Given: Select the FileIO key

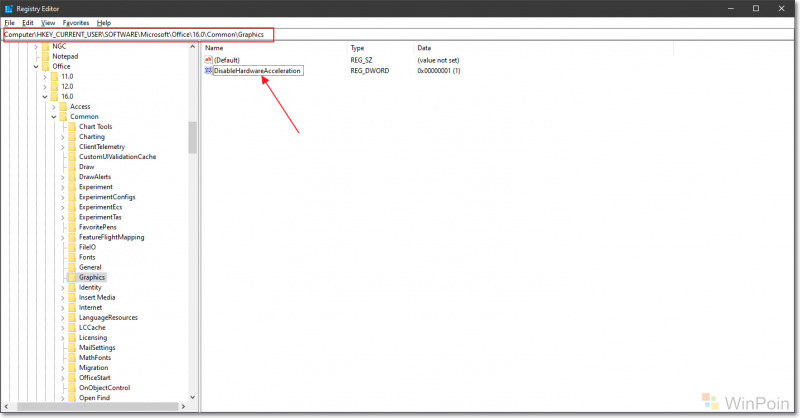Looking at the screenshot, I should 87,247.
